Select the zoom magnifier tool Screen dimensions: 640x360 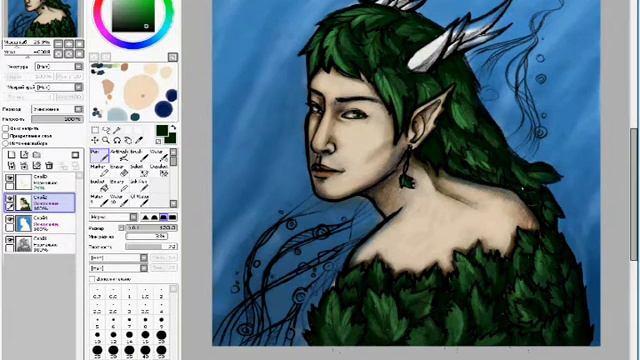[106, 140]
